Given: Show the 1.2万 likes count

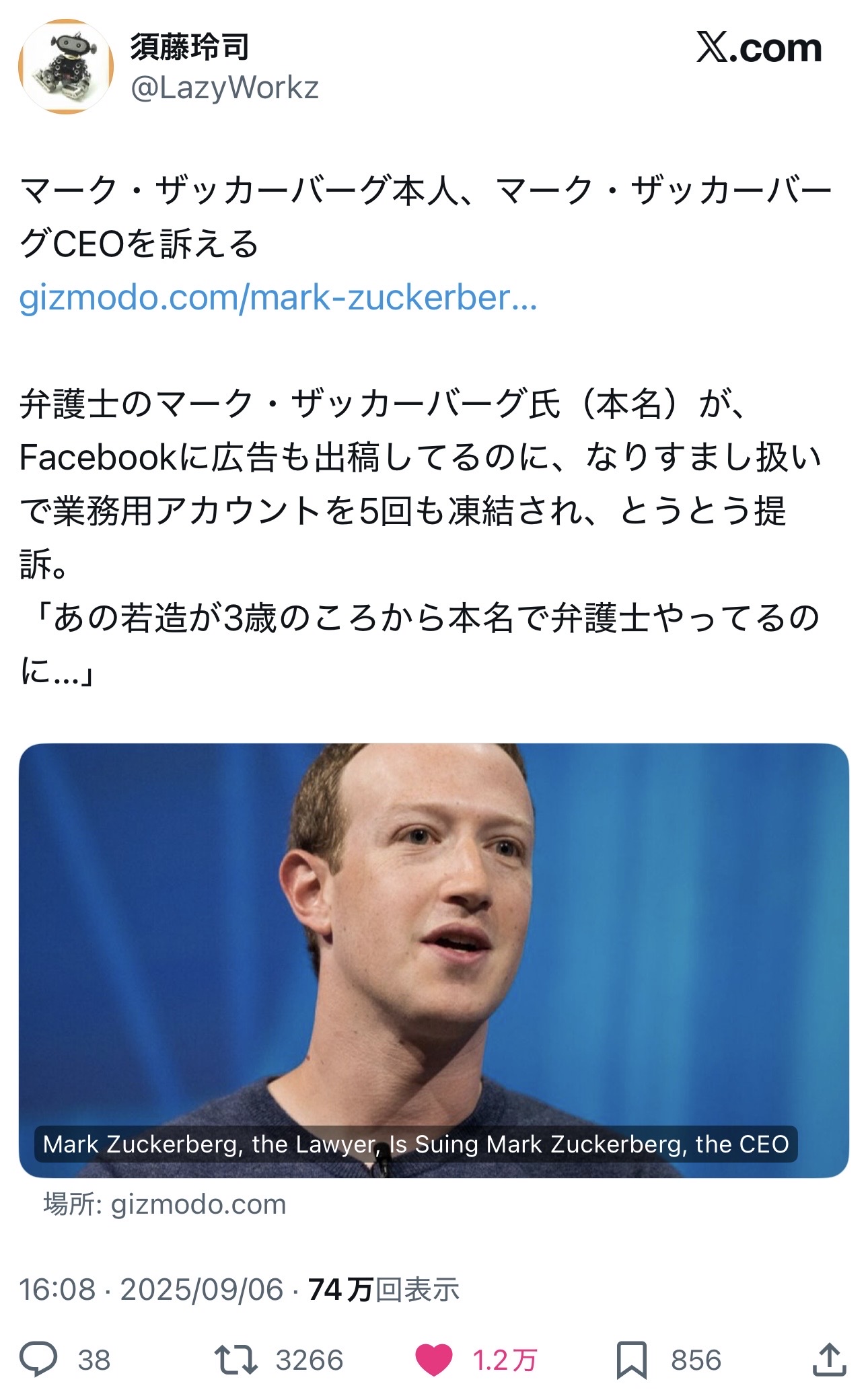Looking at the screenshot, I should pos(505,1360).
